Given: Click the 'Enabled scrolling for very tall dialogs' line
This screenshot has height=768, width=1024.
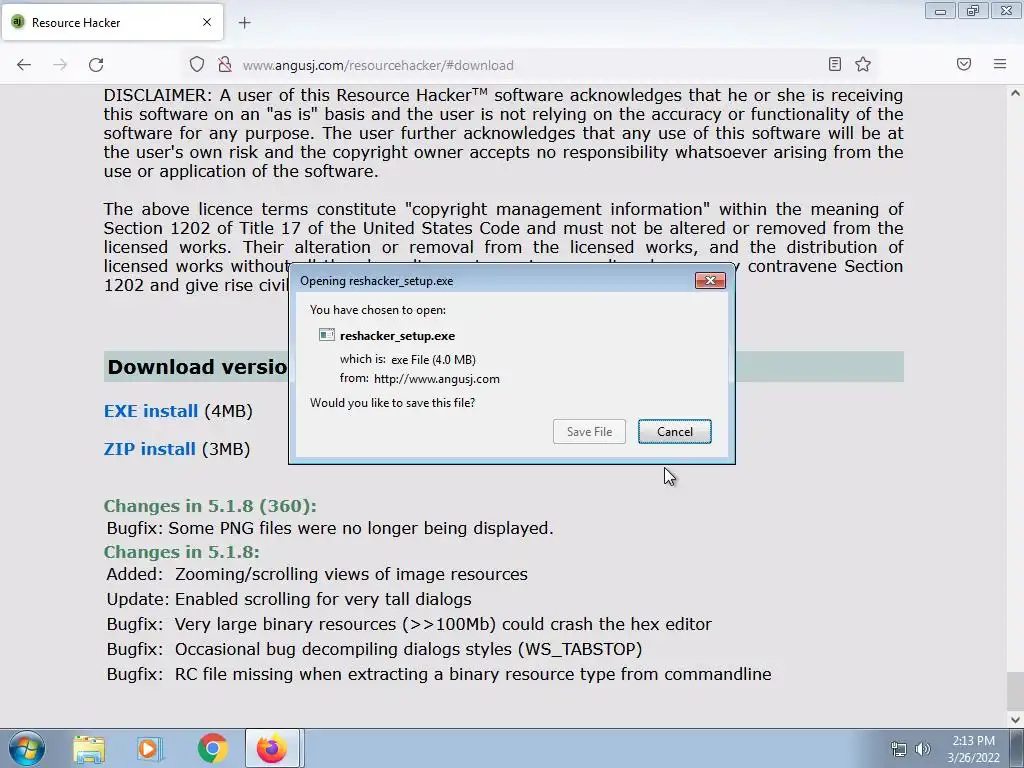Looking at the screenshot, I should tap(323, 599).
